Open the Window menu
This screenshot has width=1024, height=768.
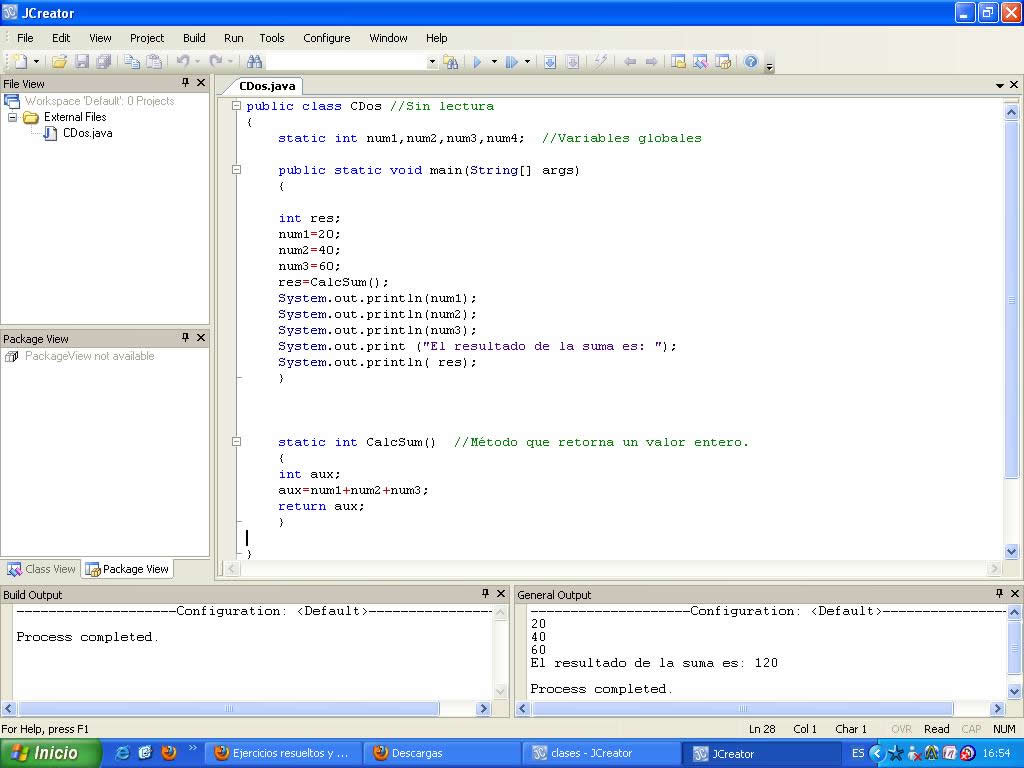click(388, 38)
